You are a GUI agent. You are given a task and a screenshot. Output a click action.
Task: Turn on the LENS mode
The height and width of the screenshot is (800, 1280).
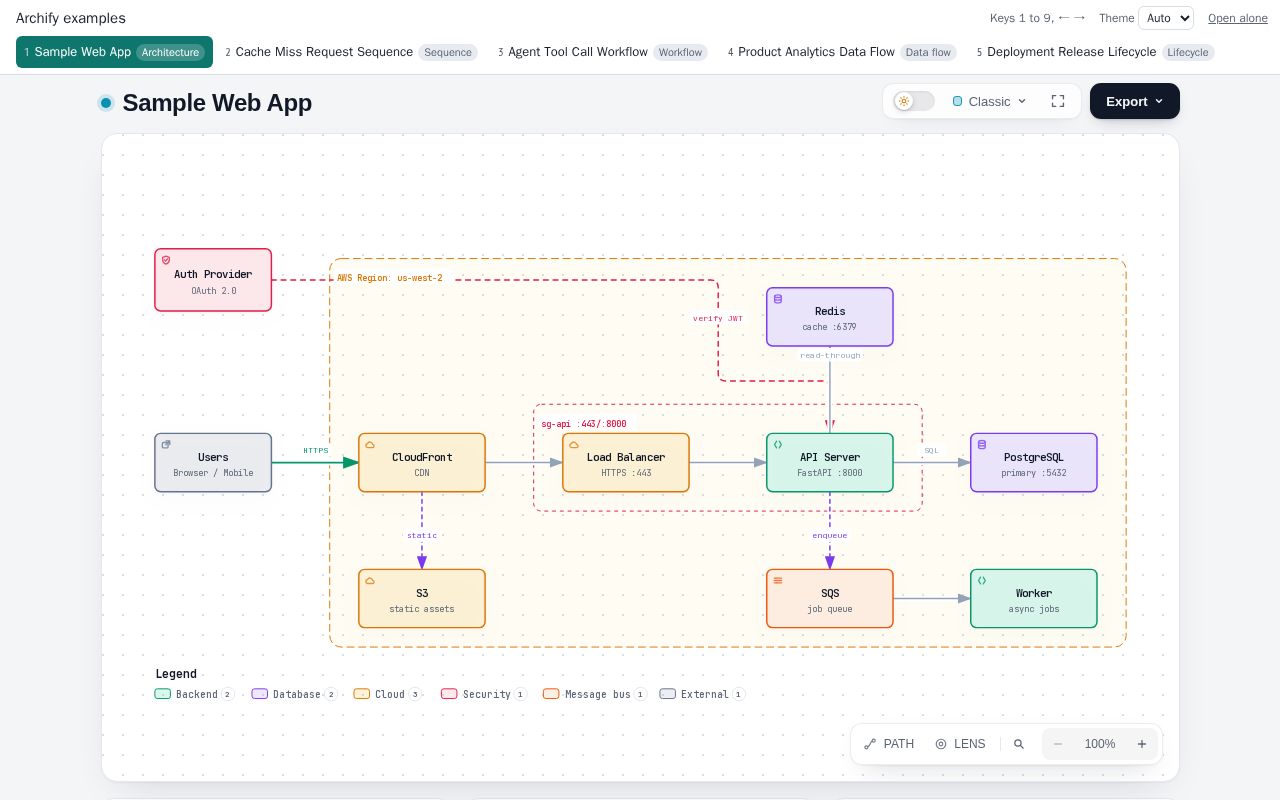(x=960, y=744)
